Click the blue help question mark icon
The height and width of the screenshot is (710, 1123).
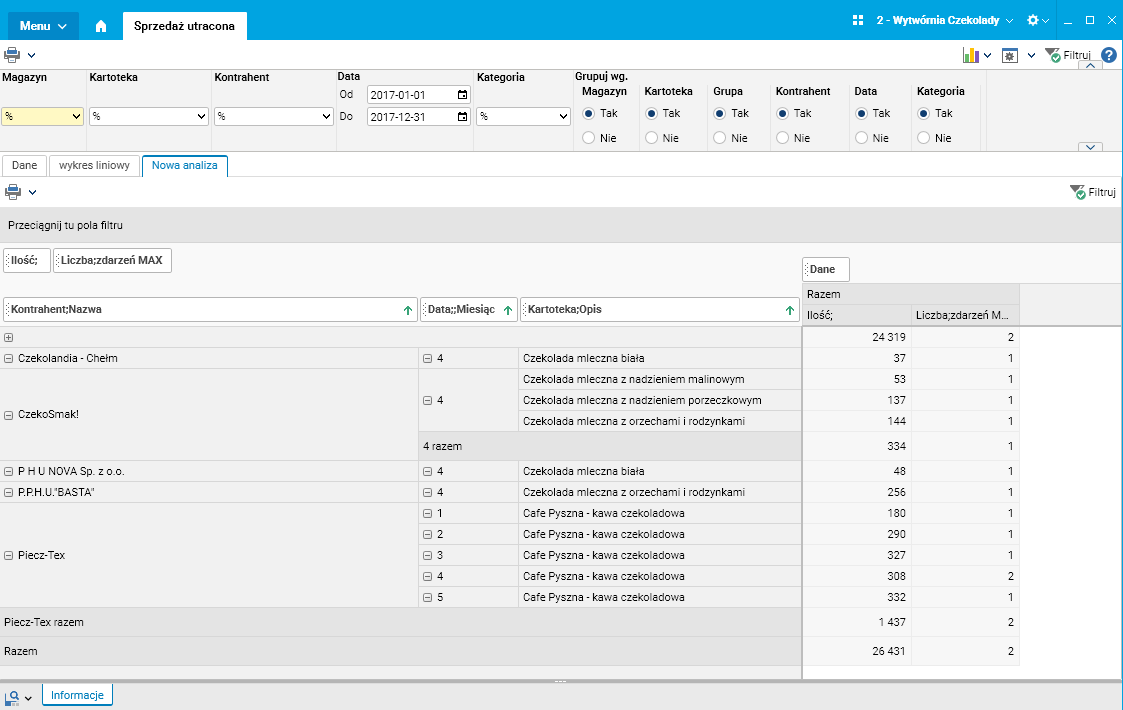[1108, 55]
